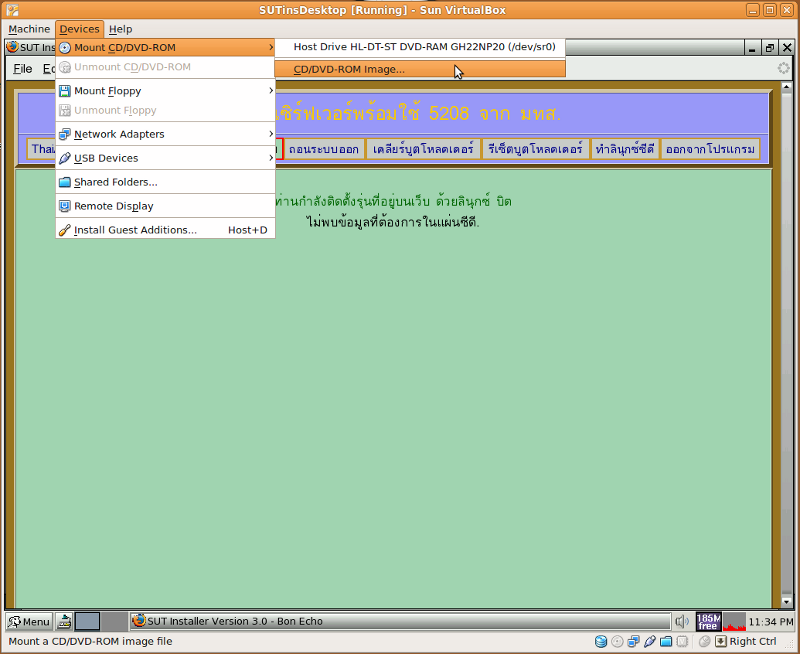800x654 pixels.
Task: Click the CD/DVD indicator in VirtualBox status bar
Action: tap(617, 641)
